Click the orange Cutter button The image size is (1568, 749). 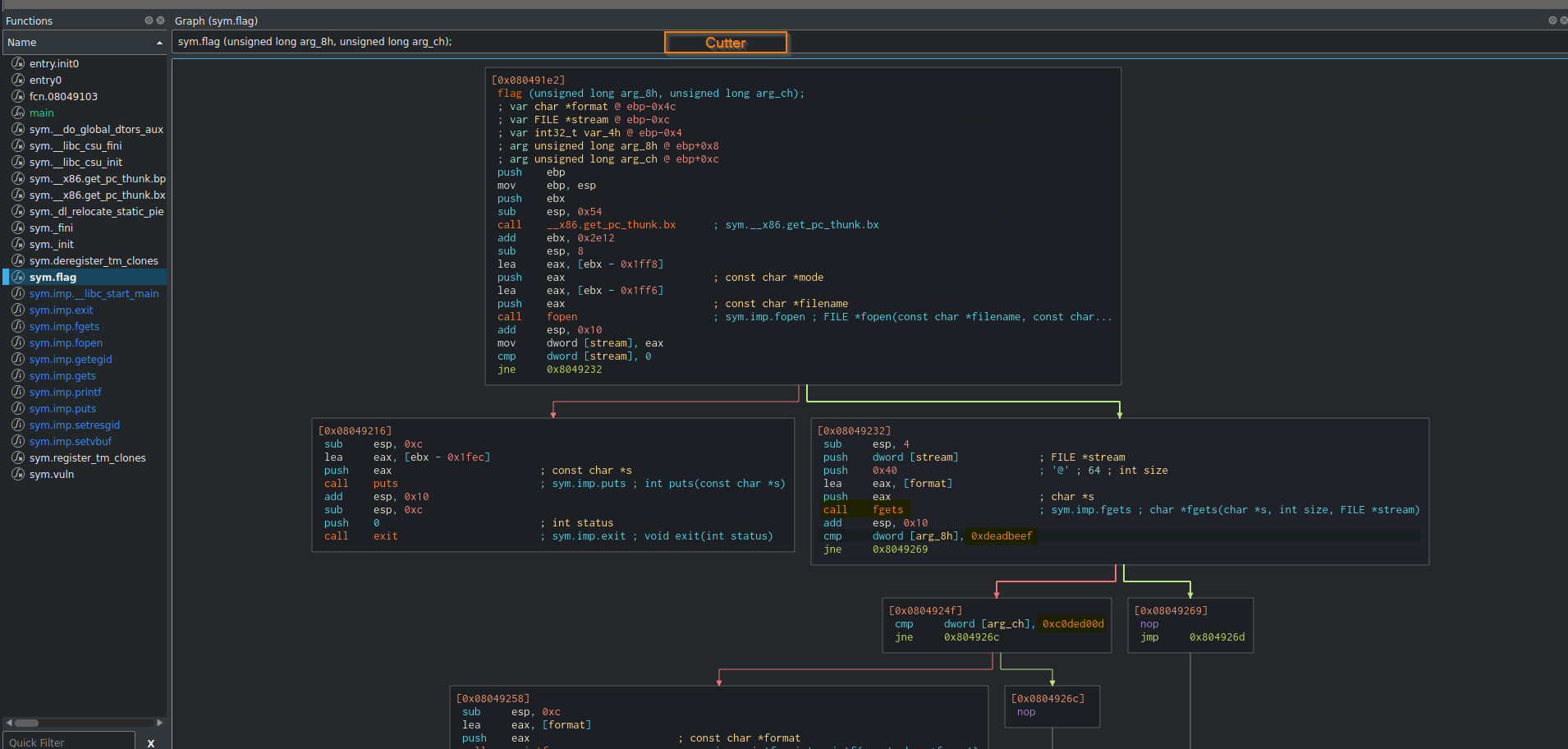[x=726, y=43]
